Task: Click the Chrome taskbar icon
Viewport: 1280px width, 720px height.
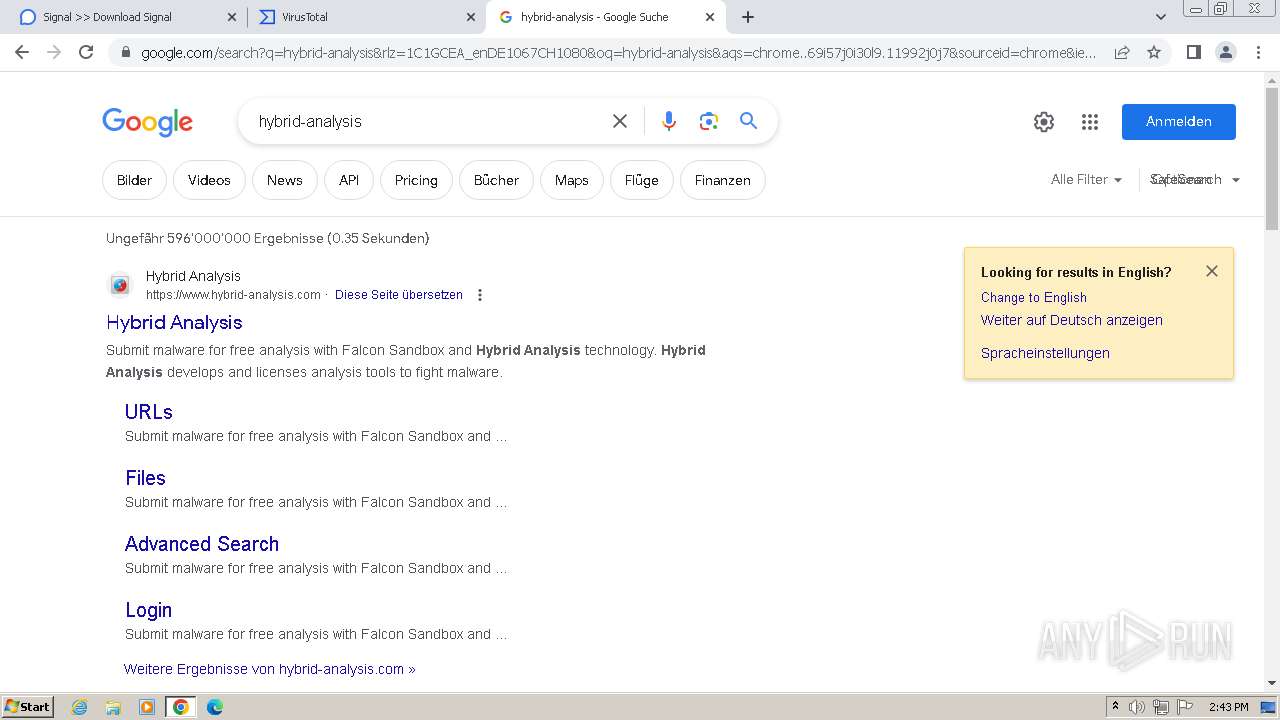Action: (180, 707)
